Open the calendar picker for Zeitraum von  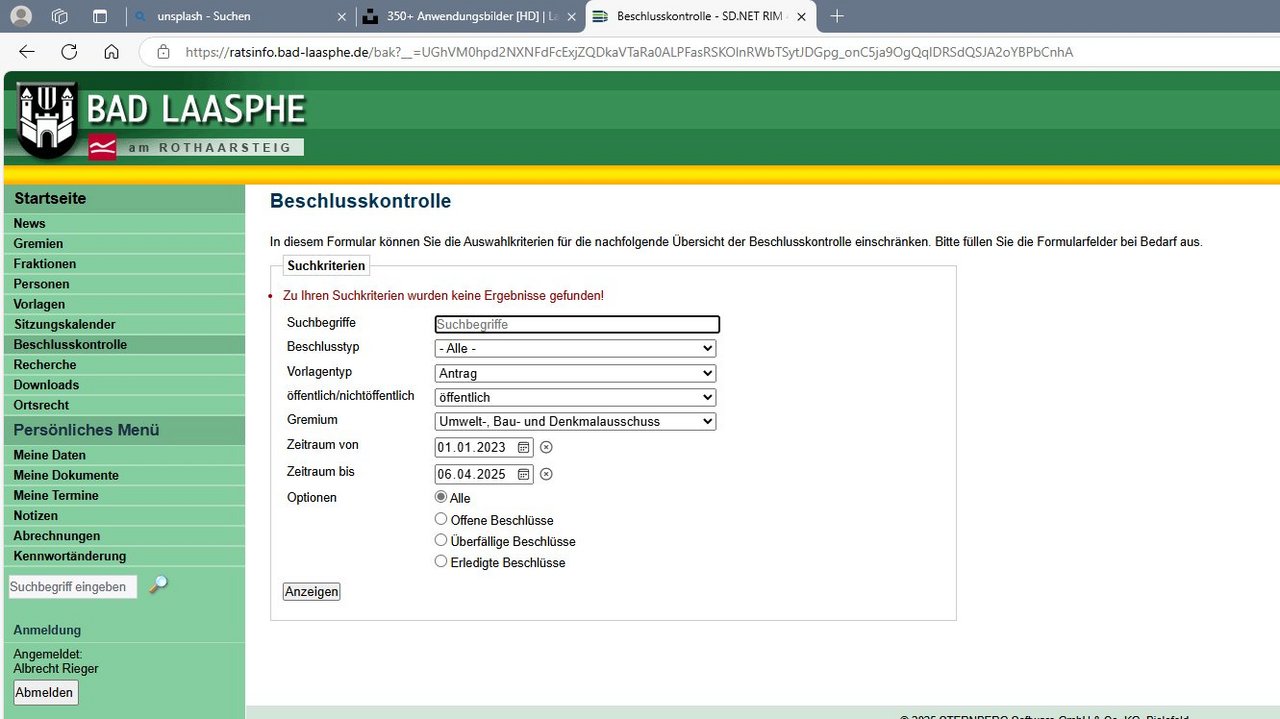[x=524, y=447]
